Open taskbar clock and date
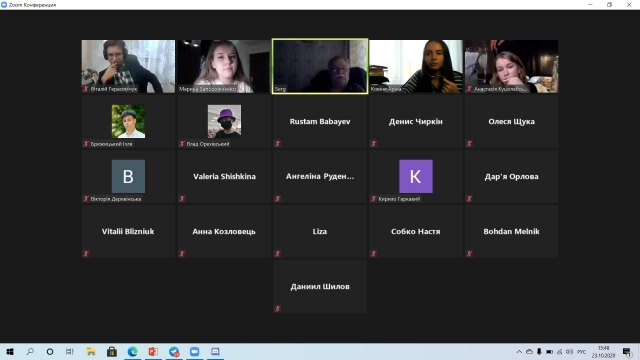This screenshot has width=640, height=360. click(x=604, y=351)
